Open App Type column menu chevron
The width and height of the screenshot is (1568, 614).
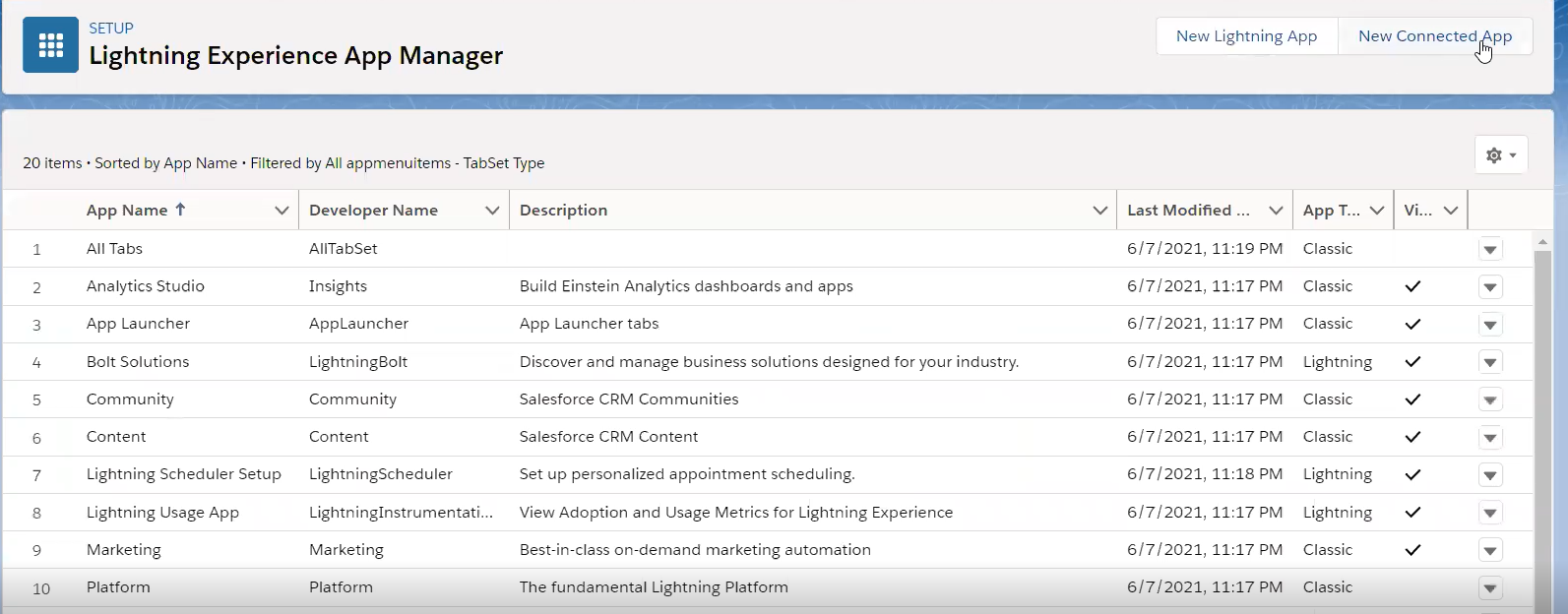click(x=1377, y=211)
